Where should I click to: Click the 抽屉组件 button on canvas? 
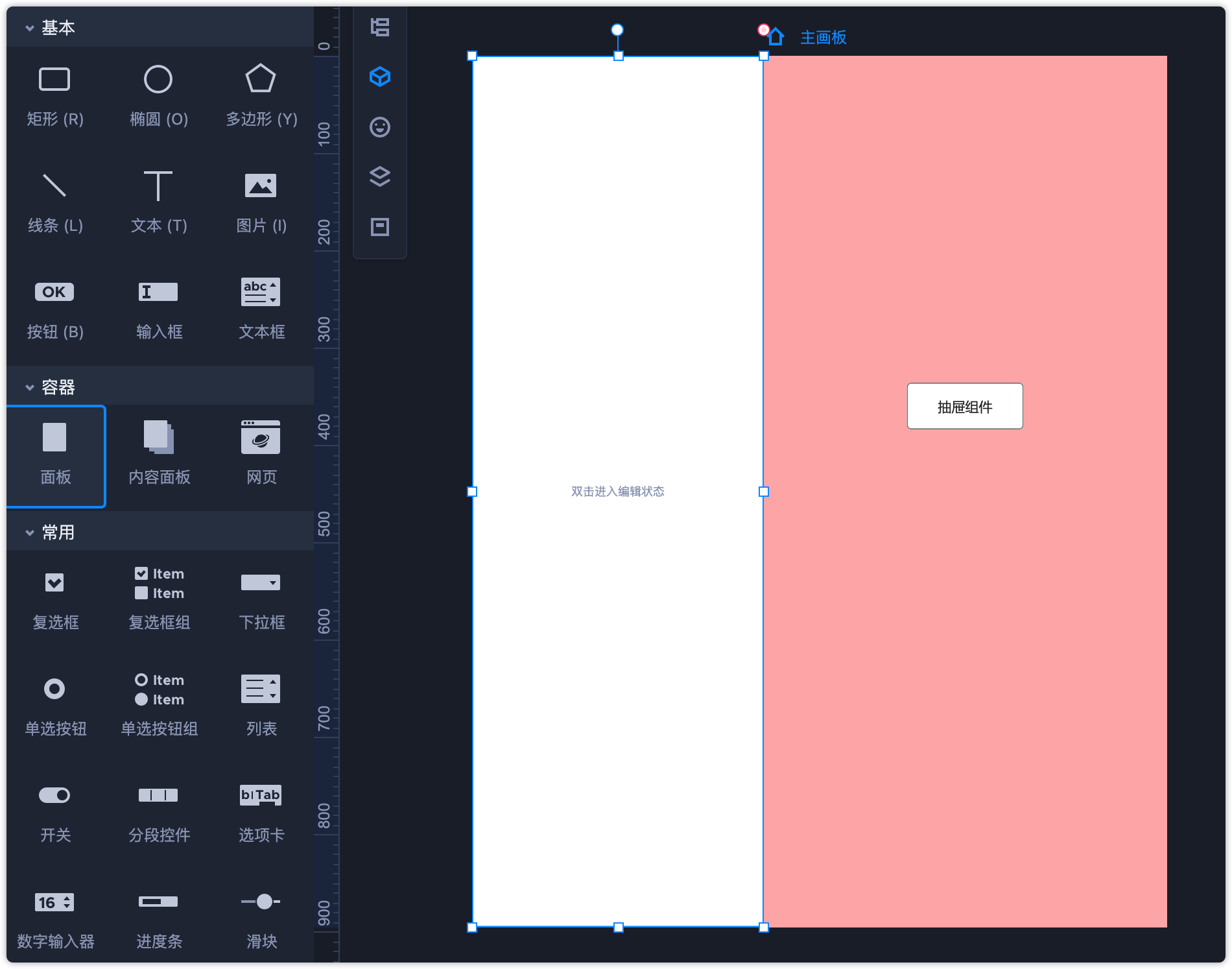point(964,406)
